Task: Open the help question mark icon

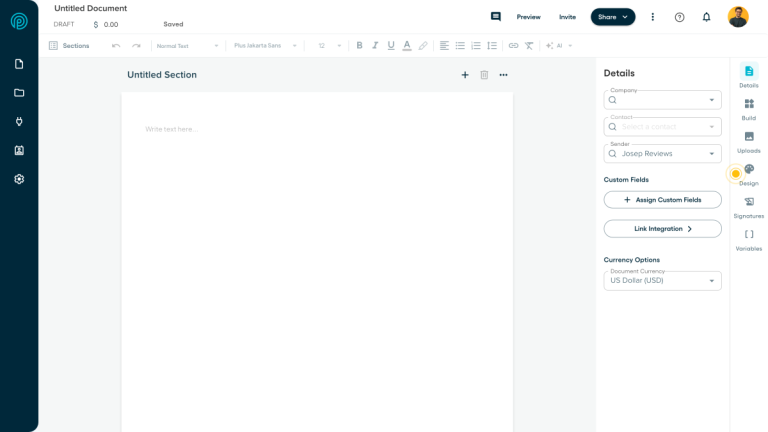Action: coord(679,17)
